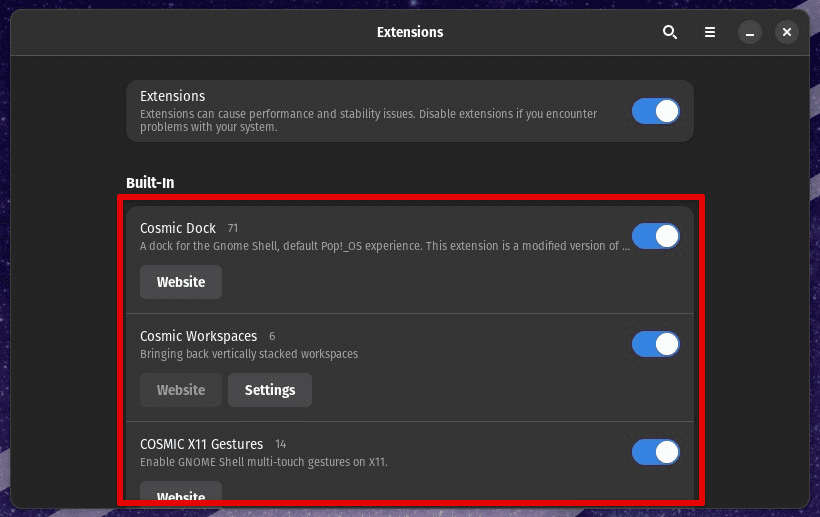The width and height of the screenshot is (820, 517).
Task: Toggle the Cosmic Workspaces extension switch
Action: 656,344
